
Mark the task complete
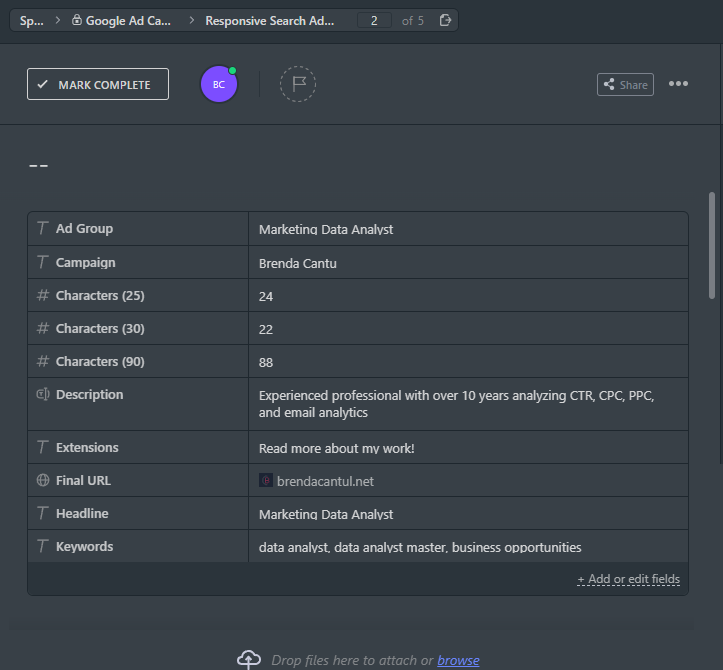98,84
